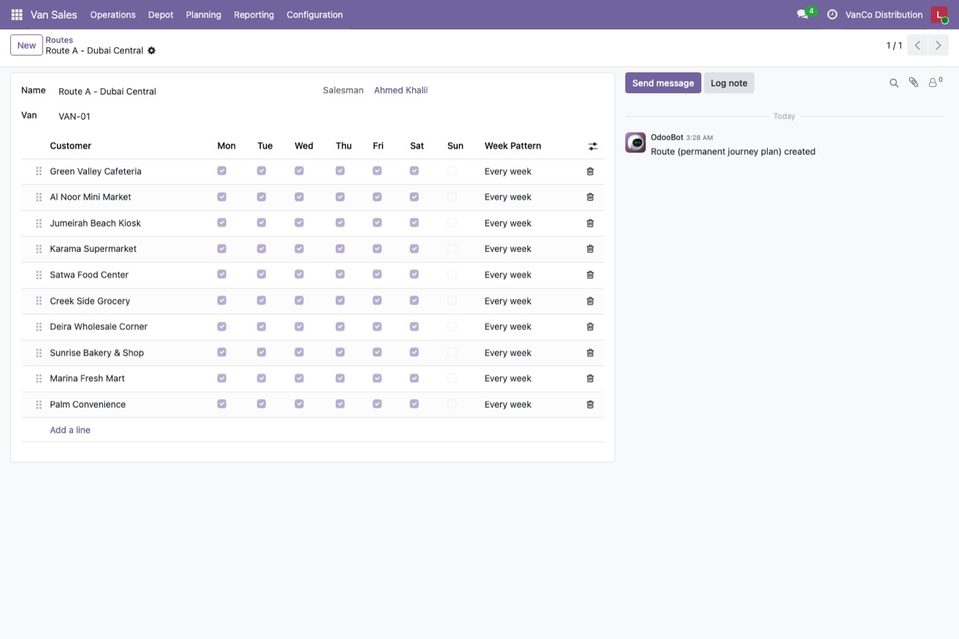Go to next record arrow
Viewport: 959px width, 639px height.
(x=938, y=45)
